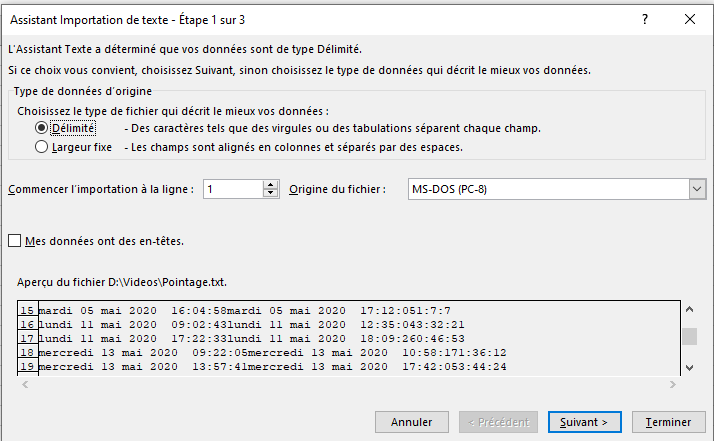714x441 pixels.
Task: Choose the Largeur fixe radio option
Action: pos(41,147)
